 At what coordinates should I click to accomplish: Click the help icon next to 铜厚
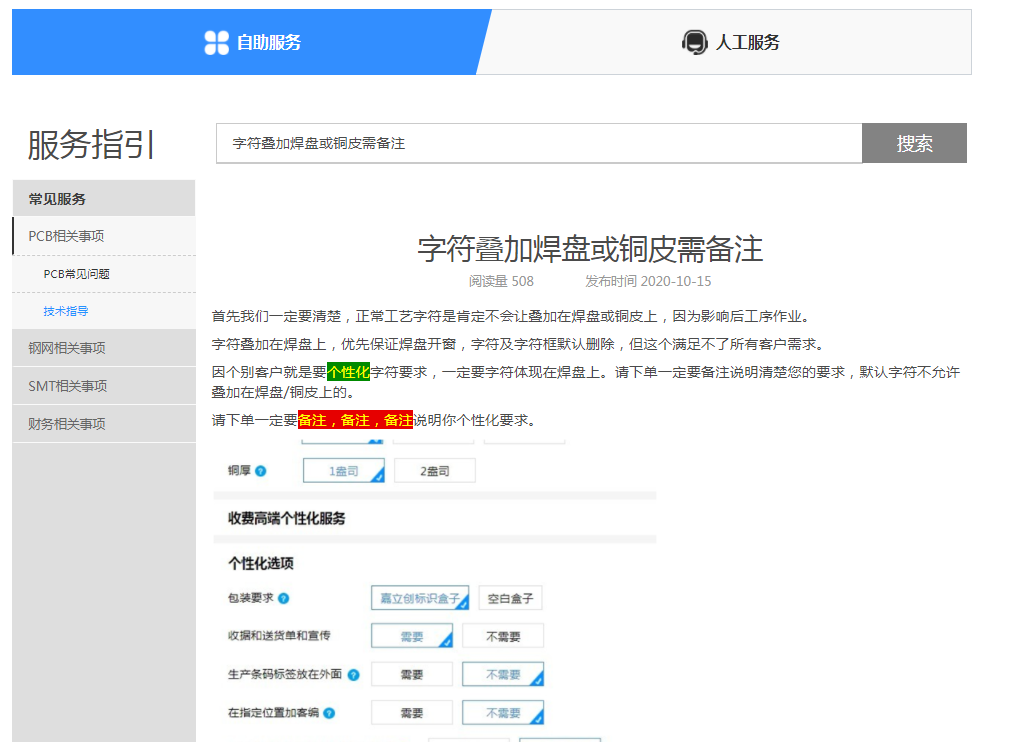(261, 471)
